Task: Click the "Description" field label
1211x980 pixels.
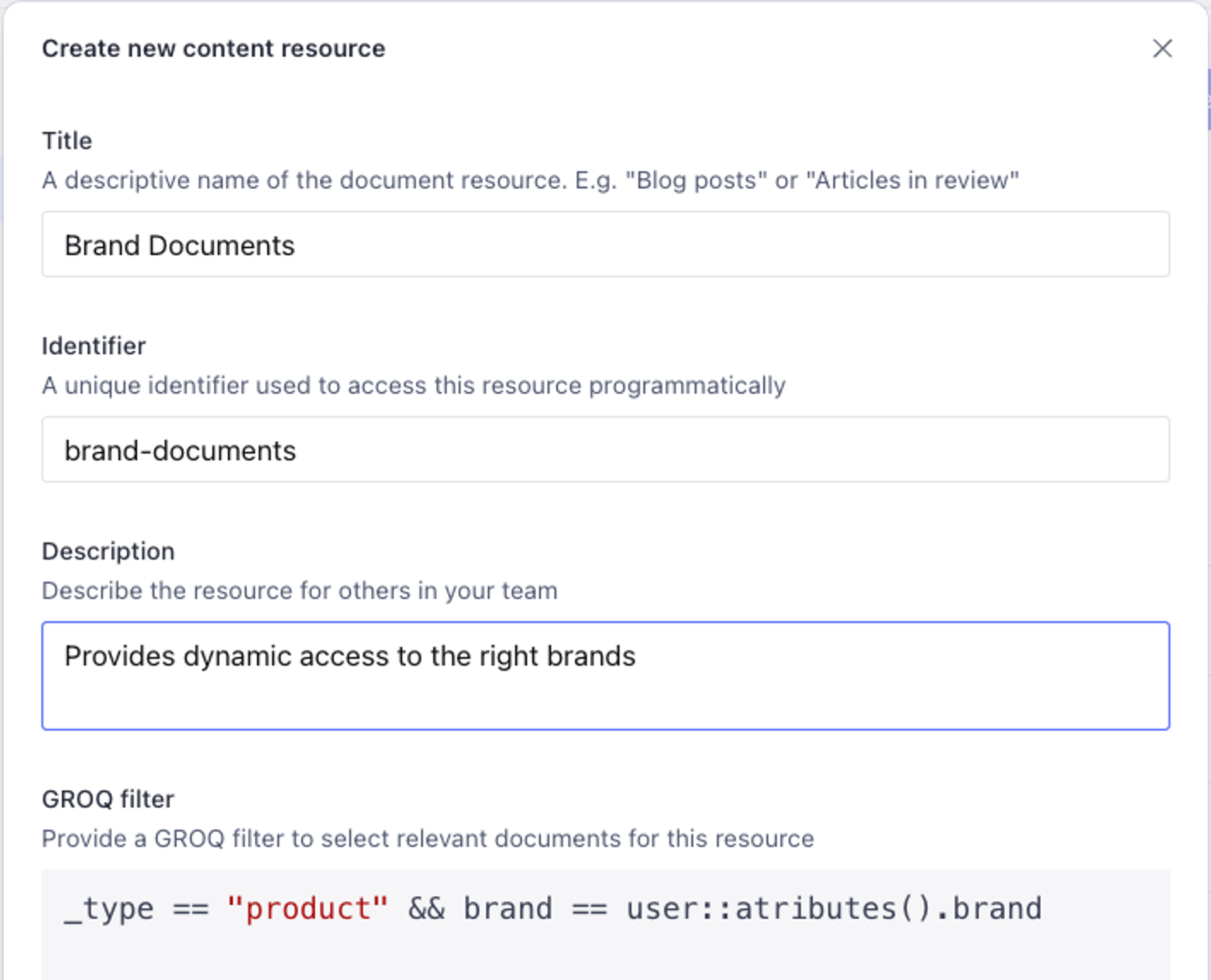Action: [108, 551]
